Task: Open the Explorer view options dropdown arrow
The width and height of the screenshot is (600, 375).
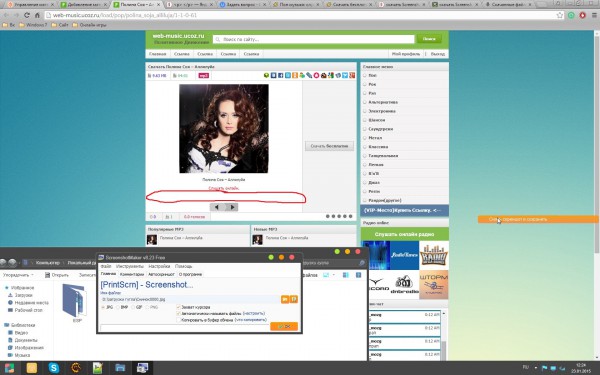Action: click(x=333, y=275)
